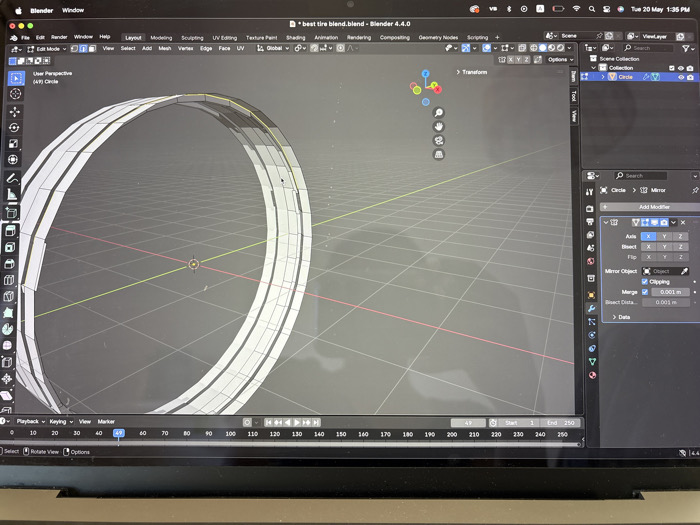Open viewport Options dropdown
This screenshot has height=525, width=700.
click(x=560, y=59)
